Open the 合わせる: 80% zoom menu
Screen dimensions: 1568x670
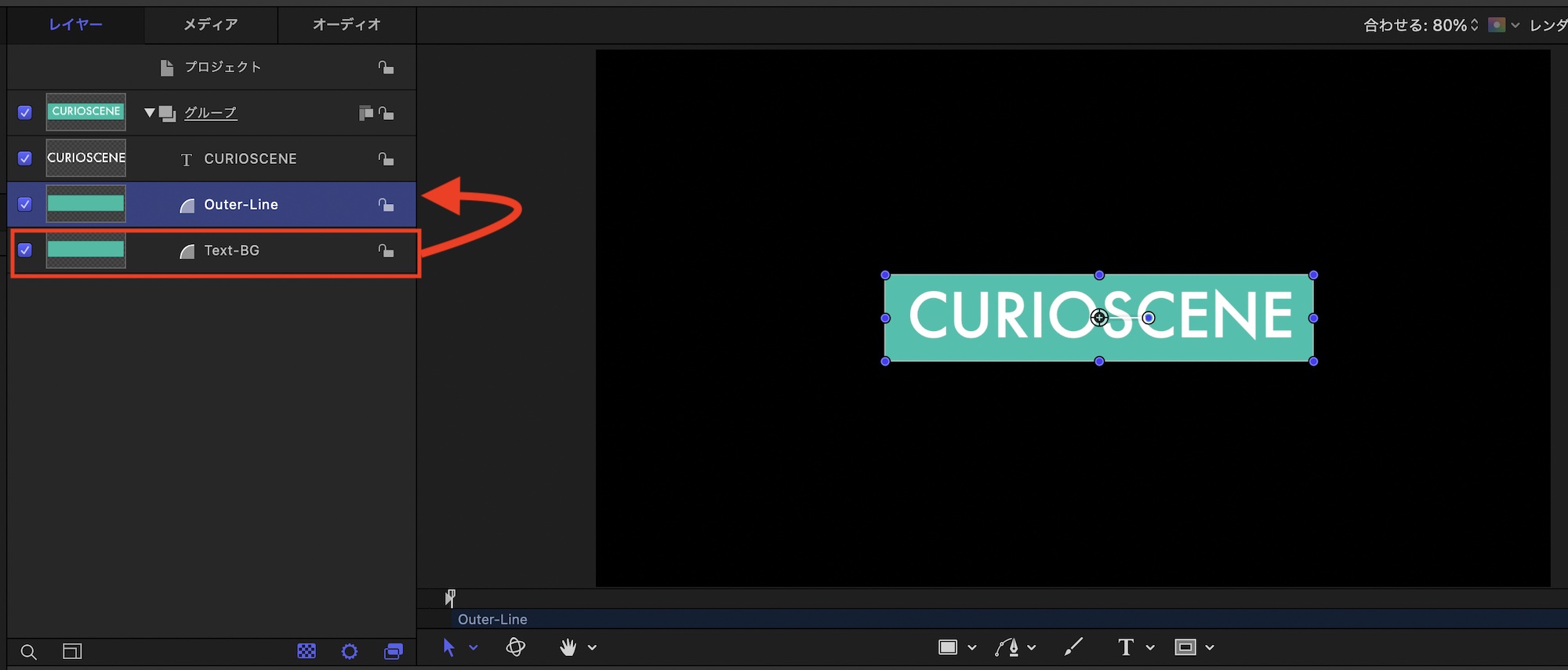(x=1421, y=25)
